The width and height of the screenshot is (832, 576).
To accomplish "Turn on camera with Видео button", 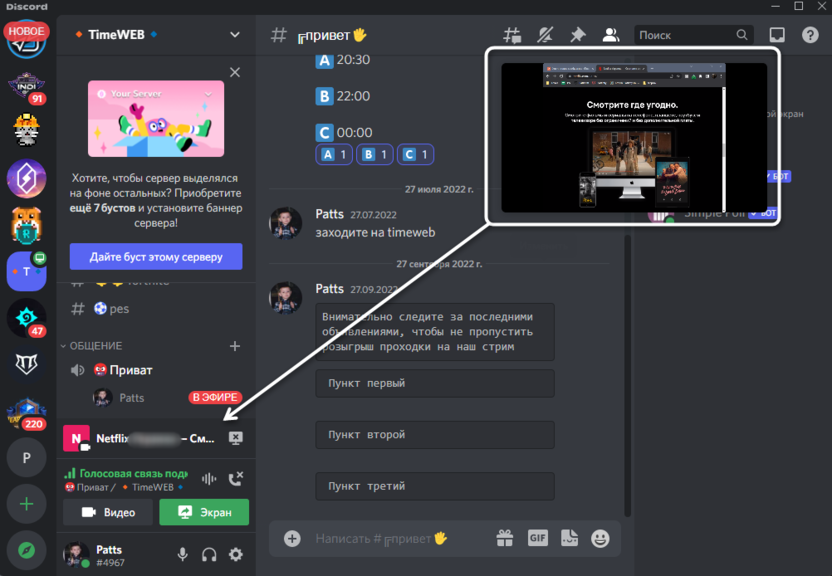I will (x=108, y=512).
